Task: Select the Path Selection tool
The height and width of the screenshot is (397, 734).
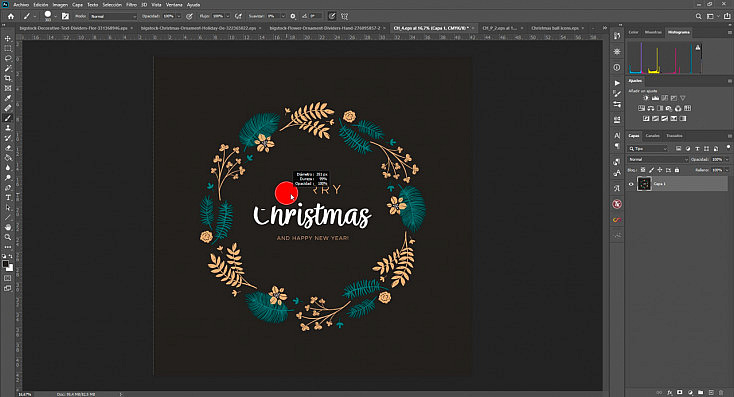Action: [x=8, y=207]
